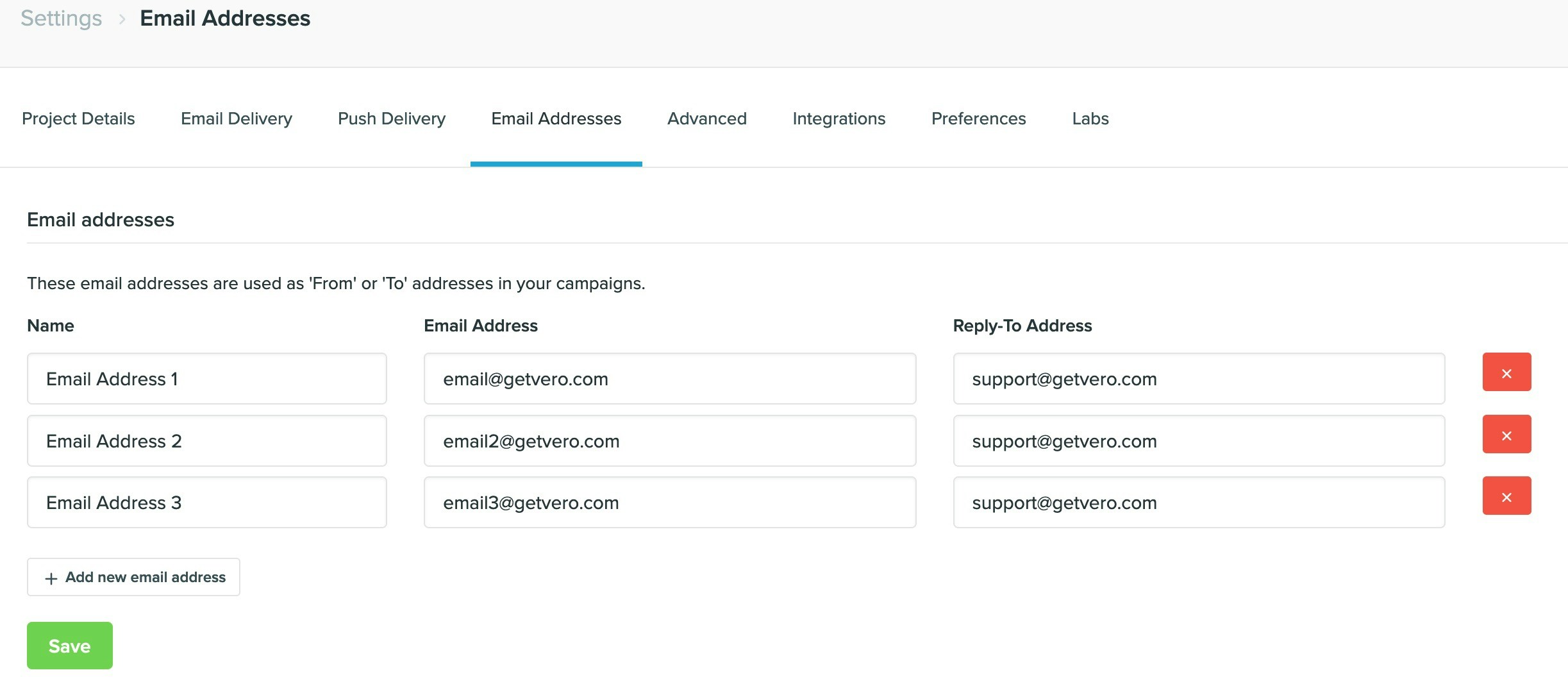This screenshot has height=677, width=1568.
Task: Click the email2@getvero.com address field
Action: pyautogui.click(x=669, y=440)
